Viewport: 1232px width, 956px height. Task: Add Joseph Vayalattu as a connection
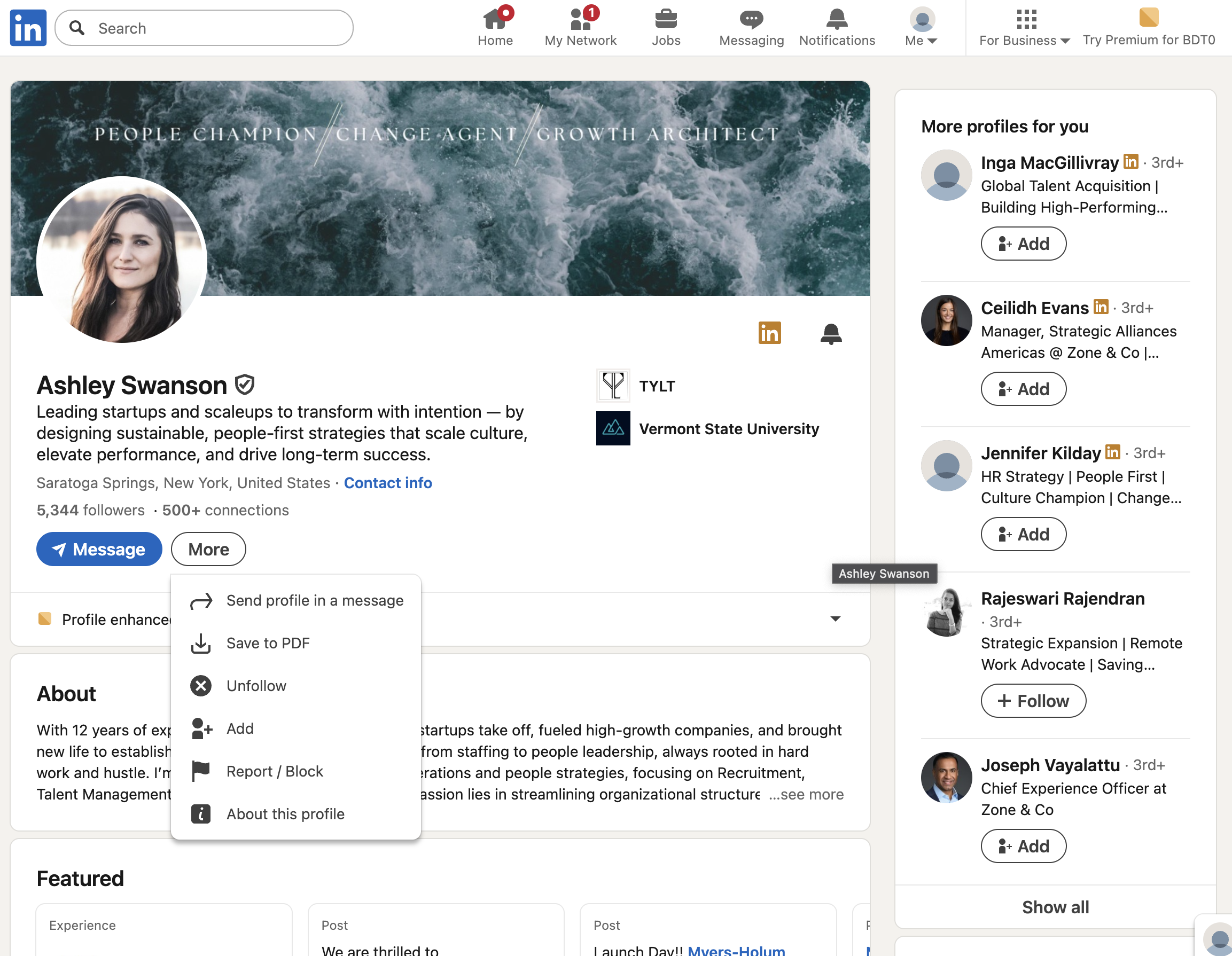click(x=1023, y=846)
